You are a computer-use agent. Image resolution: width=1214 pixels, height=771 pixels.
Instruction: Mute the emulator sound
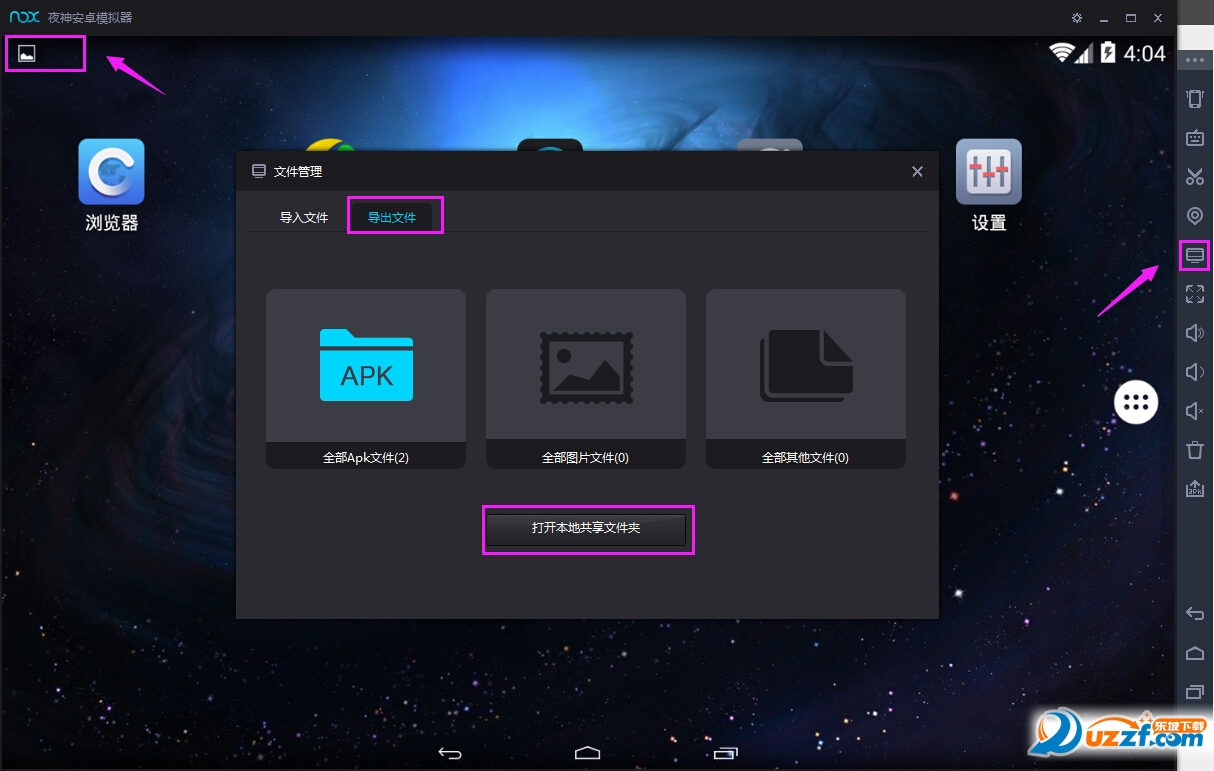point(1194,411)
